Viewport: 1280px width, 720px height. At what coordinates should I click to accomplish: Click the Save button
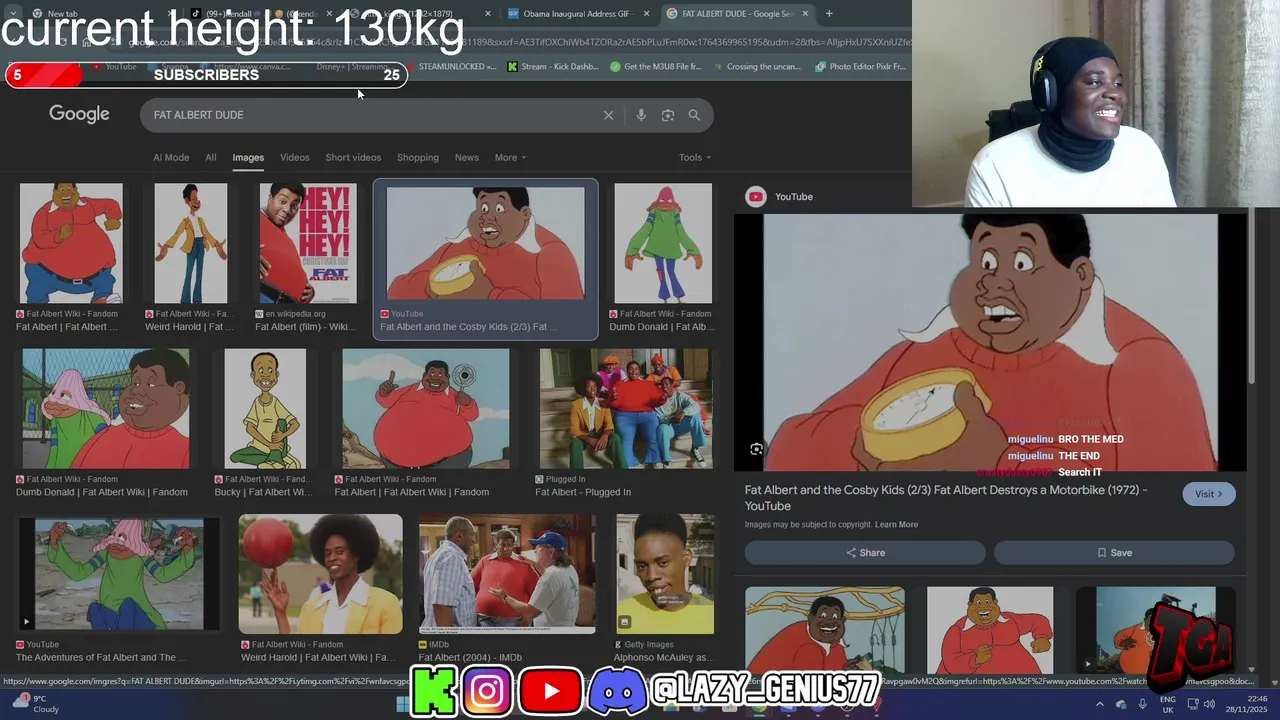[x=1114, y=553]
